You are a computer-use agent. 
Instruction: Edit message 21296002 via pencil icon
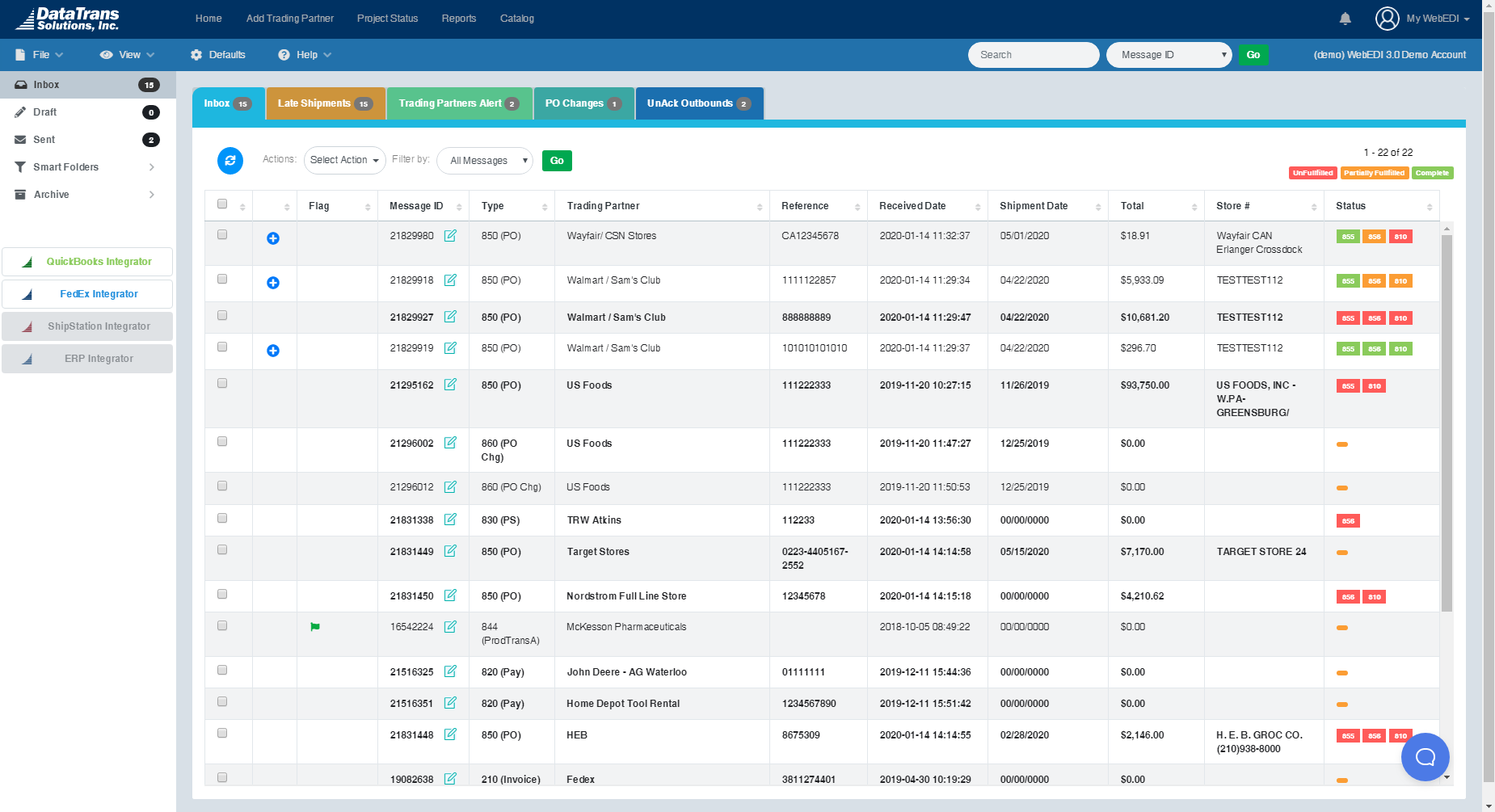pos(450,443)
